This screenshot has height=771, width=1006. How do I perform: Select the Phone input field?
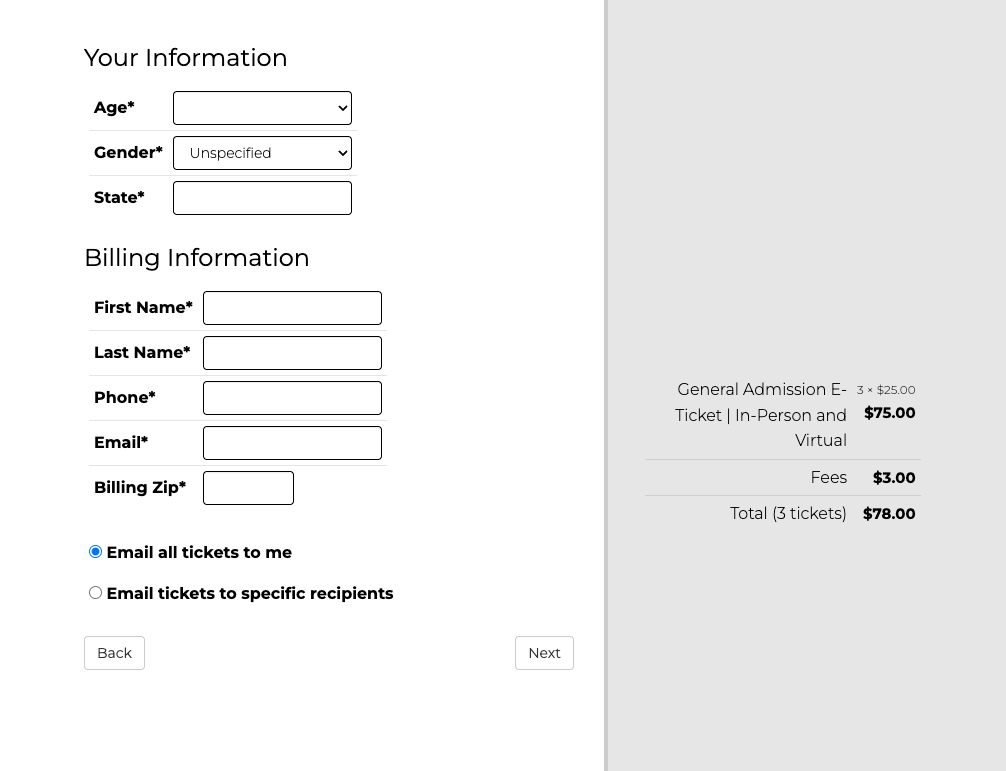pyautogui.click(x=292, y=398)
